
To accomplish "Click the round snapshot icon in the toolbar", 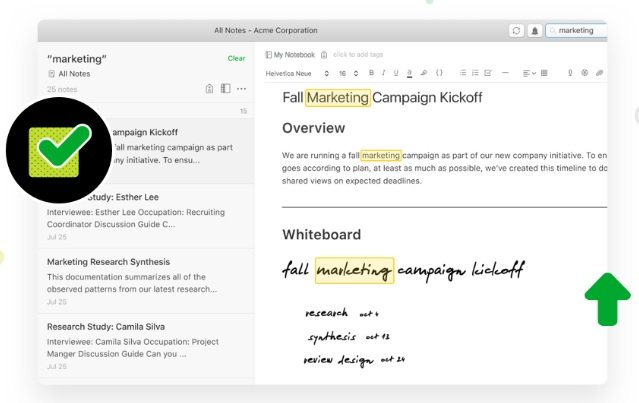I will [x=585, y=73].
